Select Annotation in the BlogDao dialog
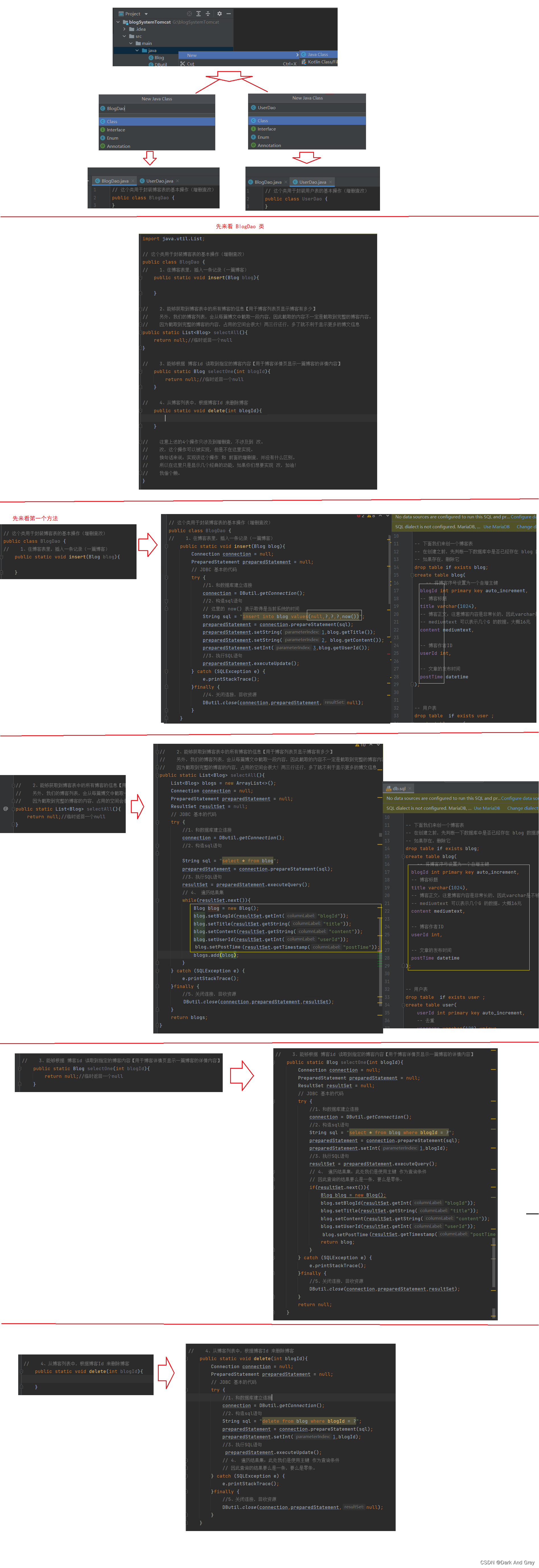 (157, 146)
